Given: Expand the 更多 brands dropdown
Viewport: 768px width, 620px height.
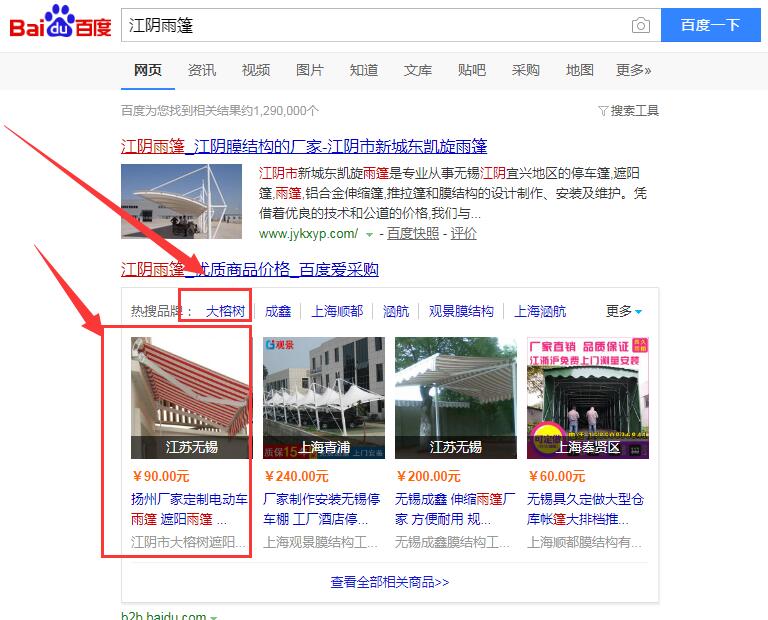Looking at the screenshot, I should tap(624, 311).
